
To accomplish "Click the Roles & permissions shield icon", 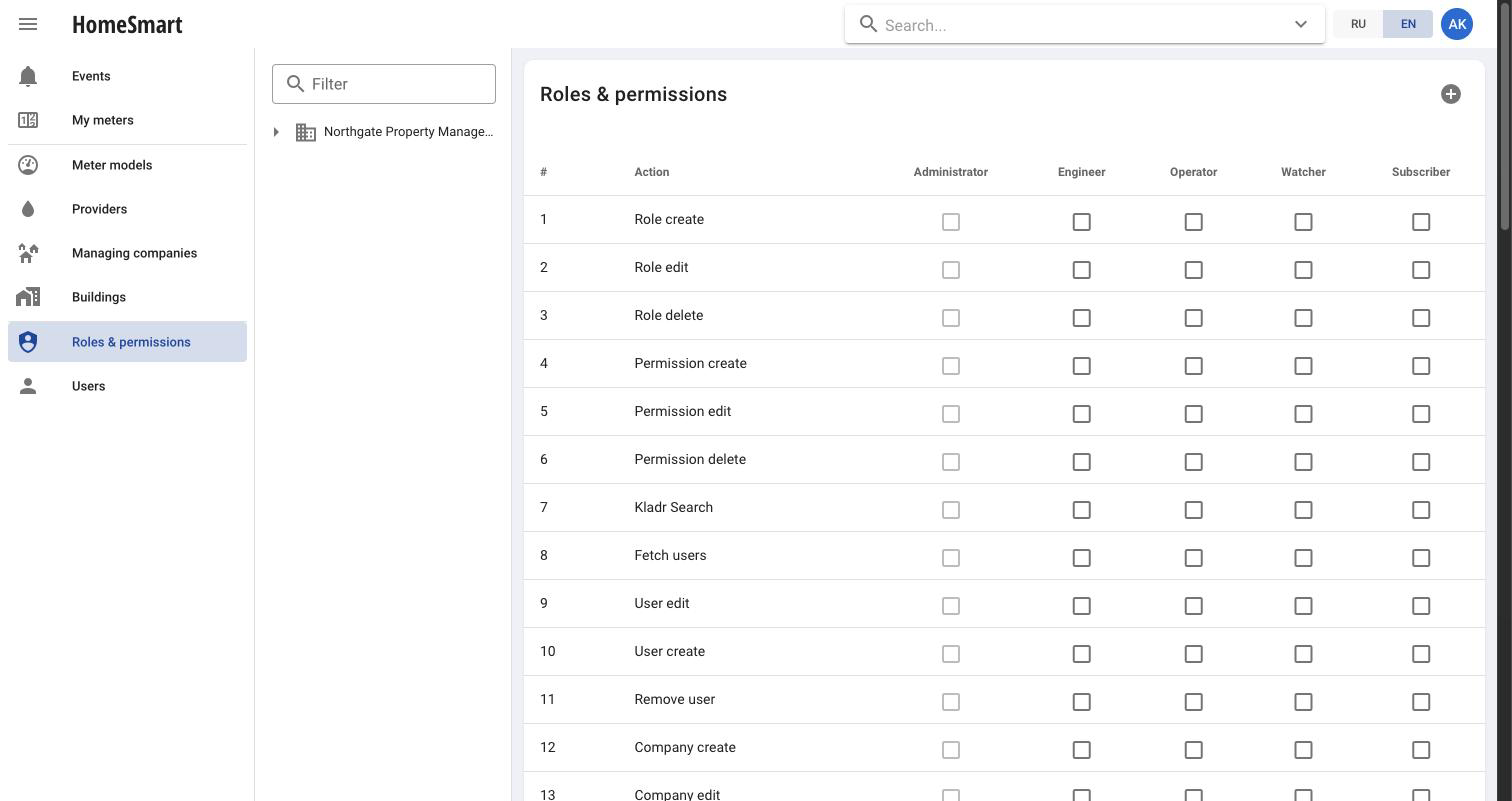I will click(28, 342).
